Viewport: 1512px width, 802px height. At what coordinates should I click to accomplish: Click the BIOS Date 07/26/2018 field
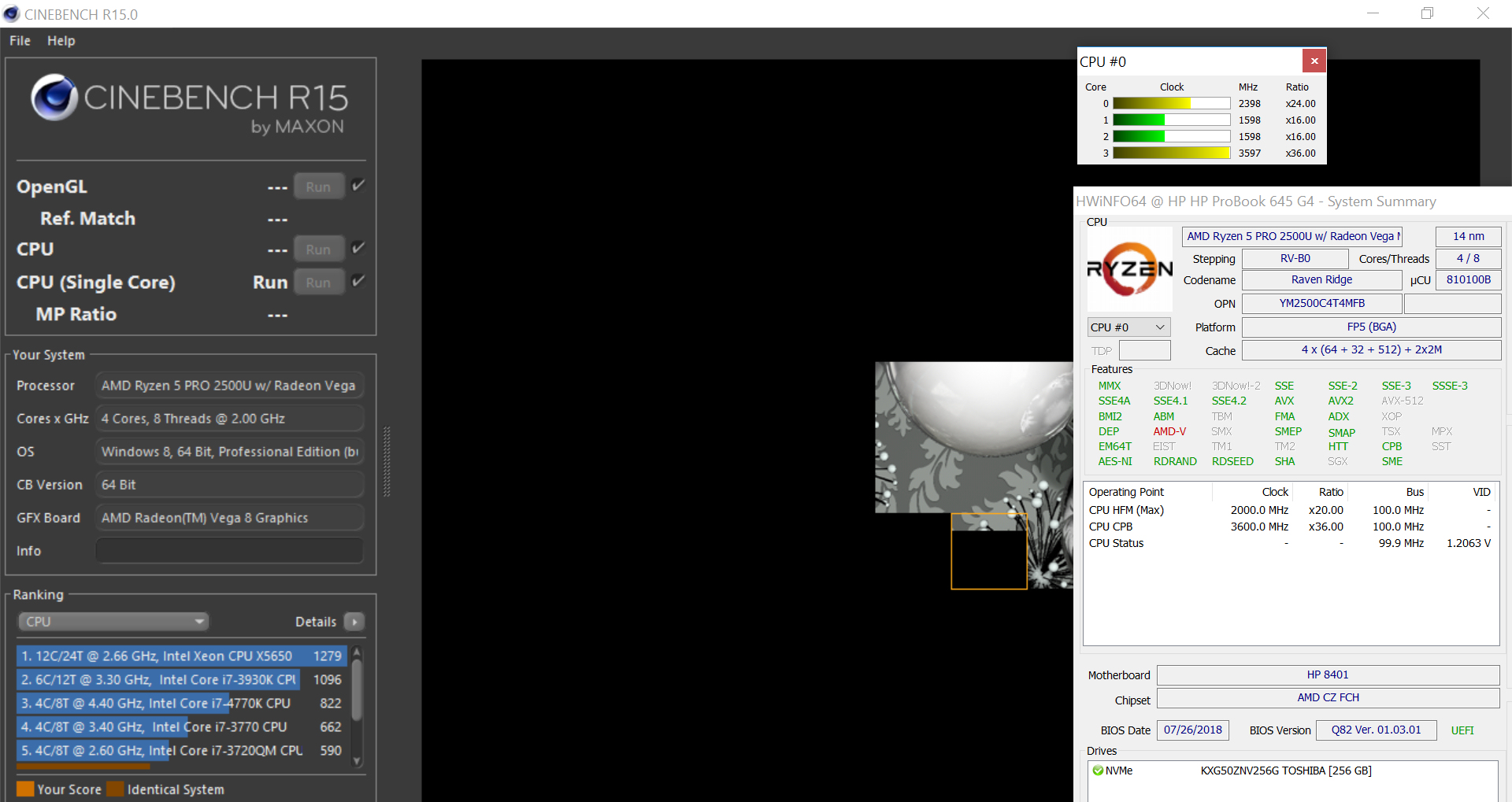pos(1192,730)
